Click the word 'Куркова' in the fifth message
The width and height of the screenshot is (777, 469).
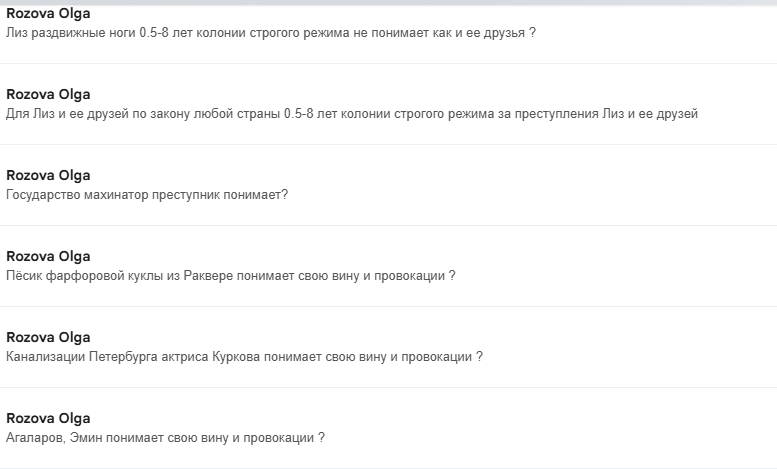pyautogui.click(x=236, y=356)
